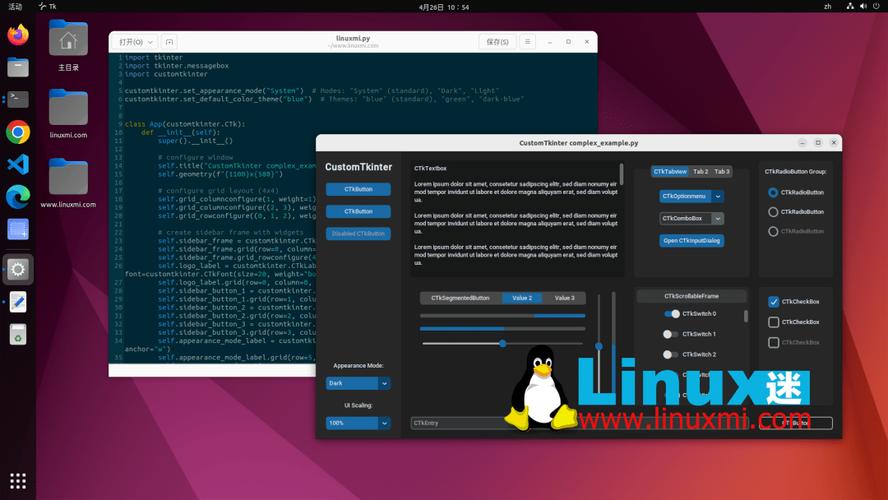
Task: Click Save button in text editor
Action: coord(498,42)
